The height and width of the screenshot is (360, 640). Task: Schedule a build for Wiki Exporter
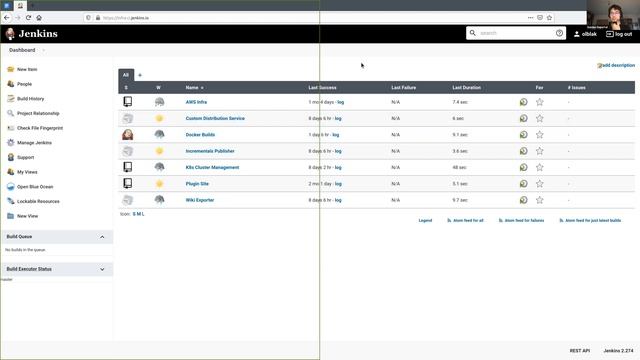pos(524,200)
